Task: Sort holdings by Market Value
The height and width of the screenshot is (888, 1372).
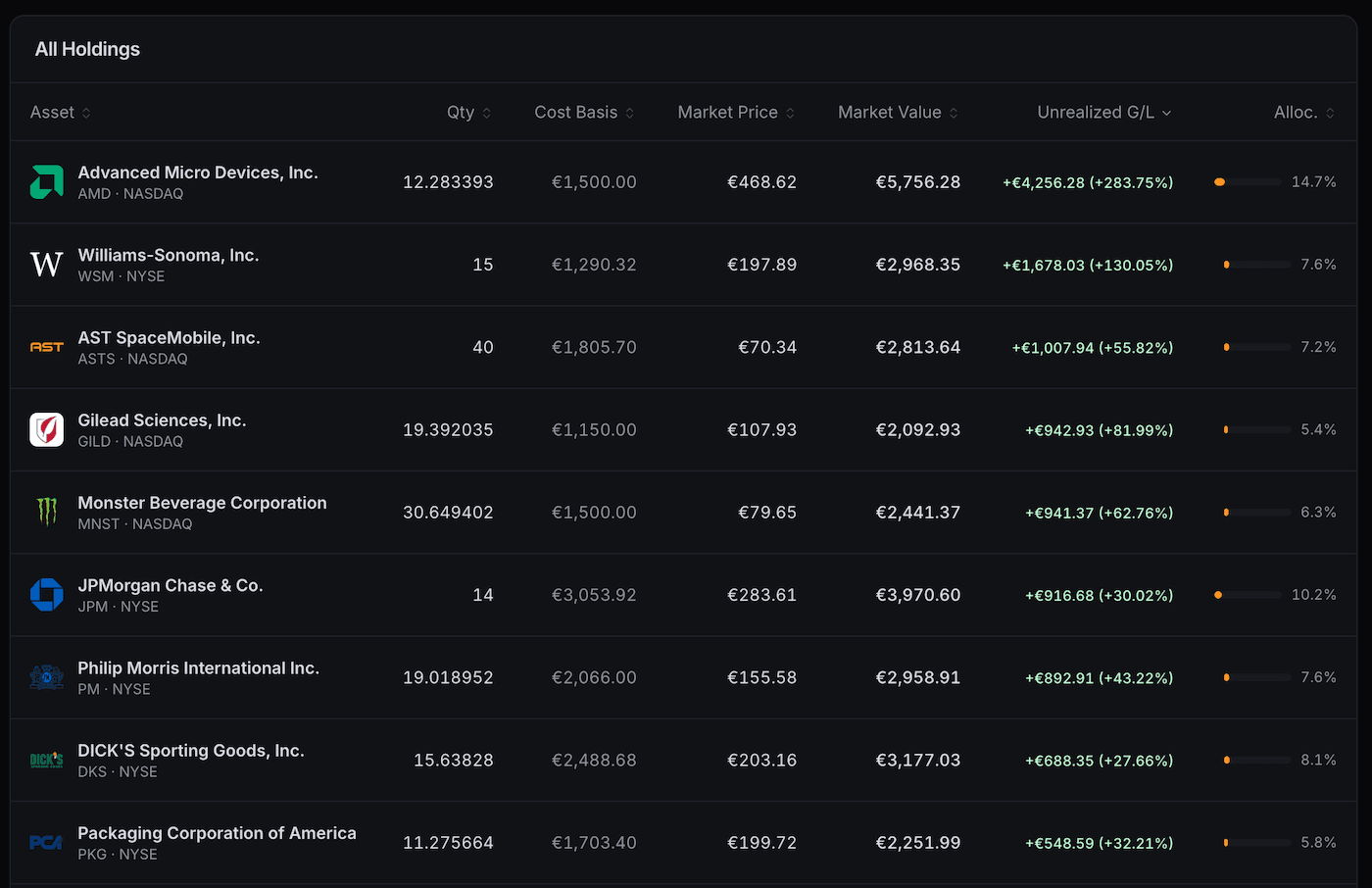Action: tap(899, 113)
